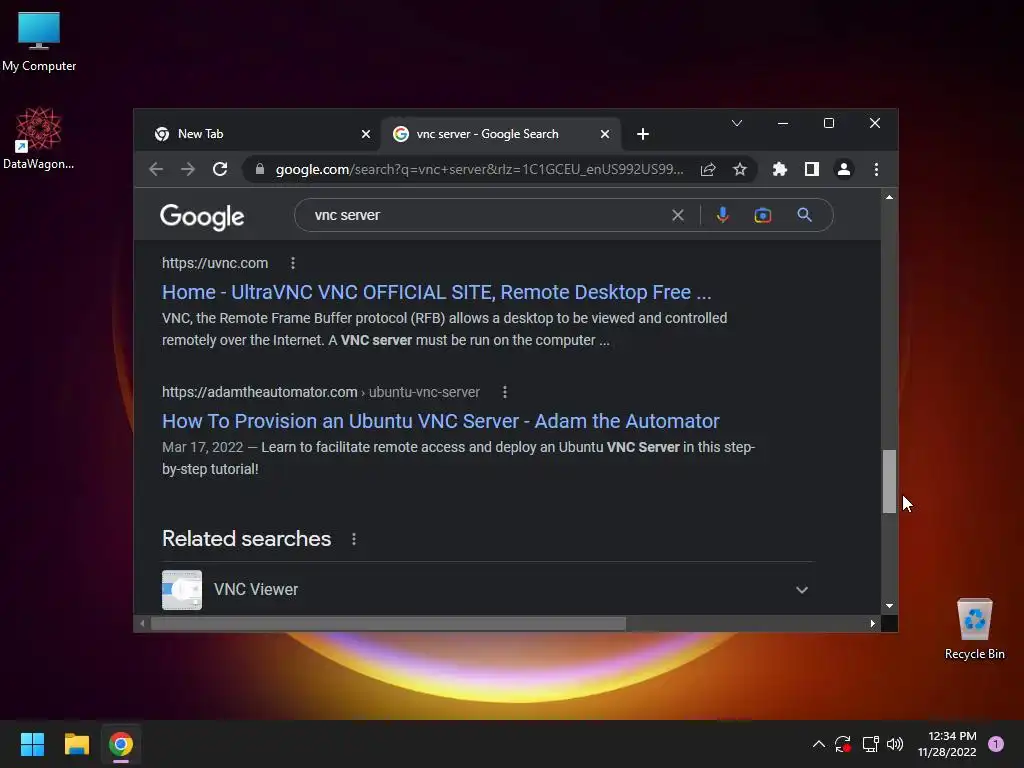Go back with Chrome's back arrow
Screen dimensions: 1024x768
[x=155, y=170]
